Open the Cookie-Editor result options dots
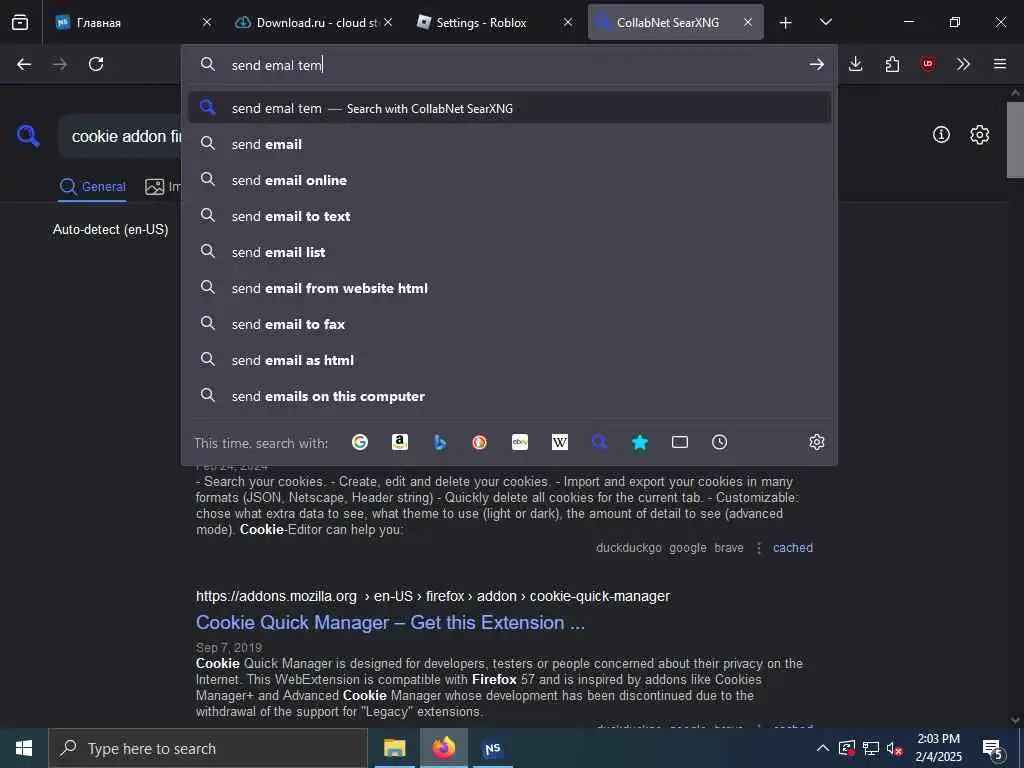 pyautogui.click(x=758, y=548)
